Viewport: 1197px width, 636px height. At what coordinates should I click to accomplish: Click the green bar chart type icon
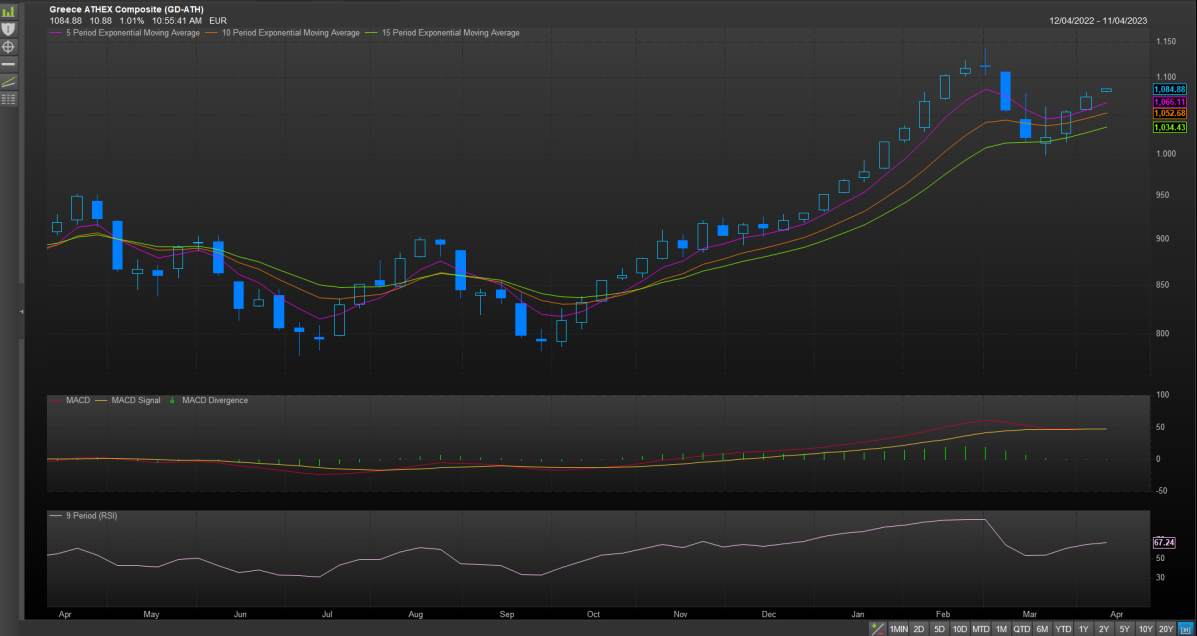pos(8,10)
